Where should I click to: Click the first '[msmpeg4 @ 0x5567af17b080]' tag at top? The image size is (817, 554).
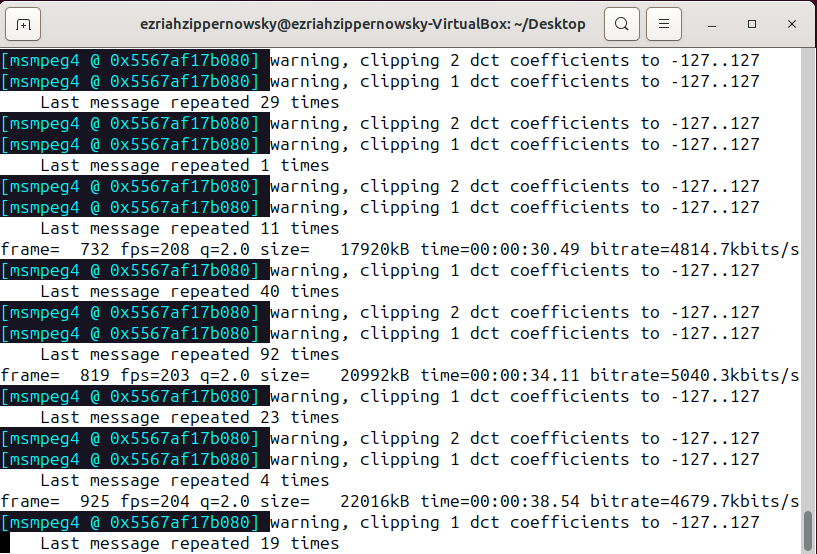(130, 60)
